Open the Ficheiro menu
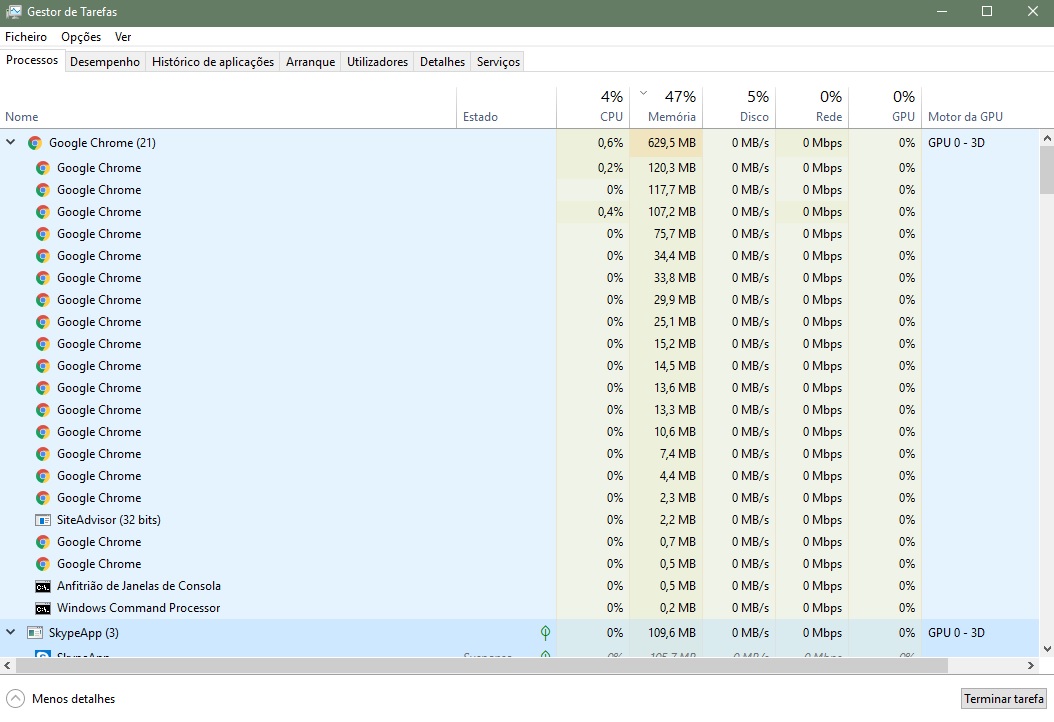 pyautogui.click(x=26, y=37)
